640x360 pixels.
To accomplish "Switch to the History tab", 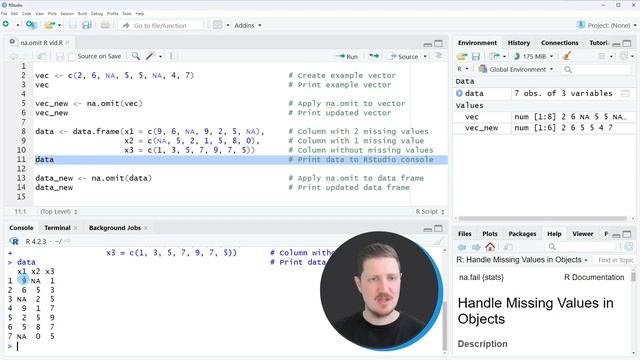I will coord(519,43).
